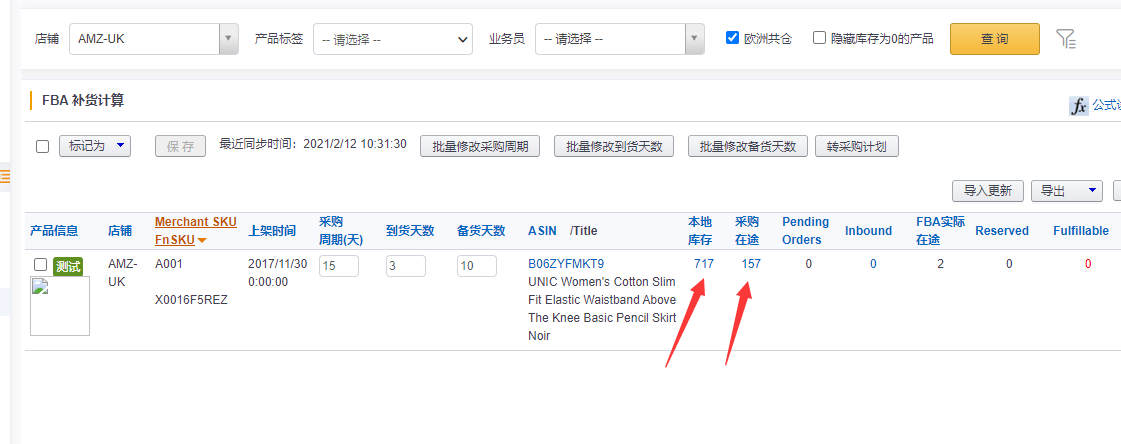Viewport: 1121px width, 444px height.
Task: Select the A001 product row checkbox
Action: point(40,264)
